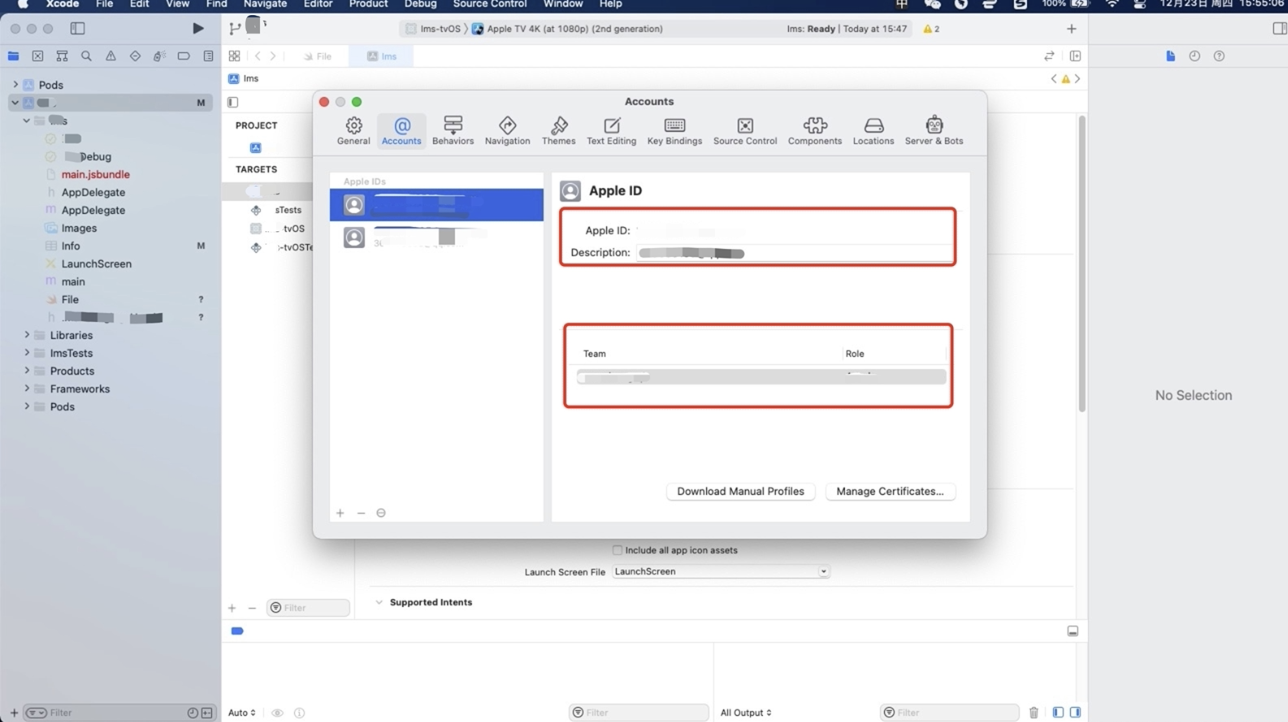The height and width of the screenshot is (722, 1288).
Task: Add a new editor with plus button
Action: coord(1071,29)
